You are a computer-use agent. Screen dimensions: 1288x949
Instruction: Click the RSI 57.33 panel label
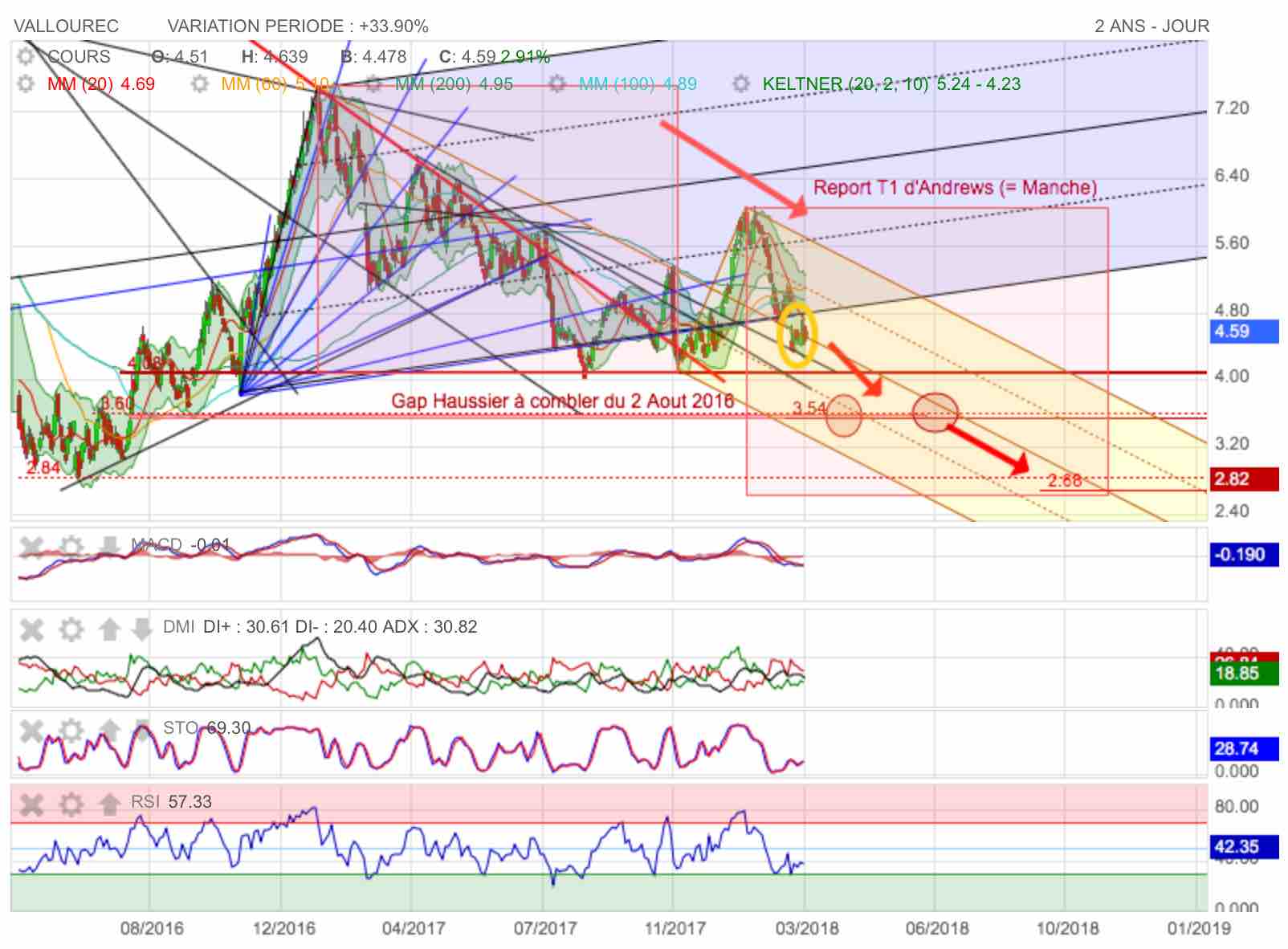[171, 802]
